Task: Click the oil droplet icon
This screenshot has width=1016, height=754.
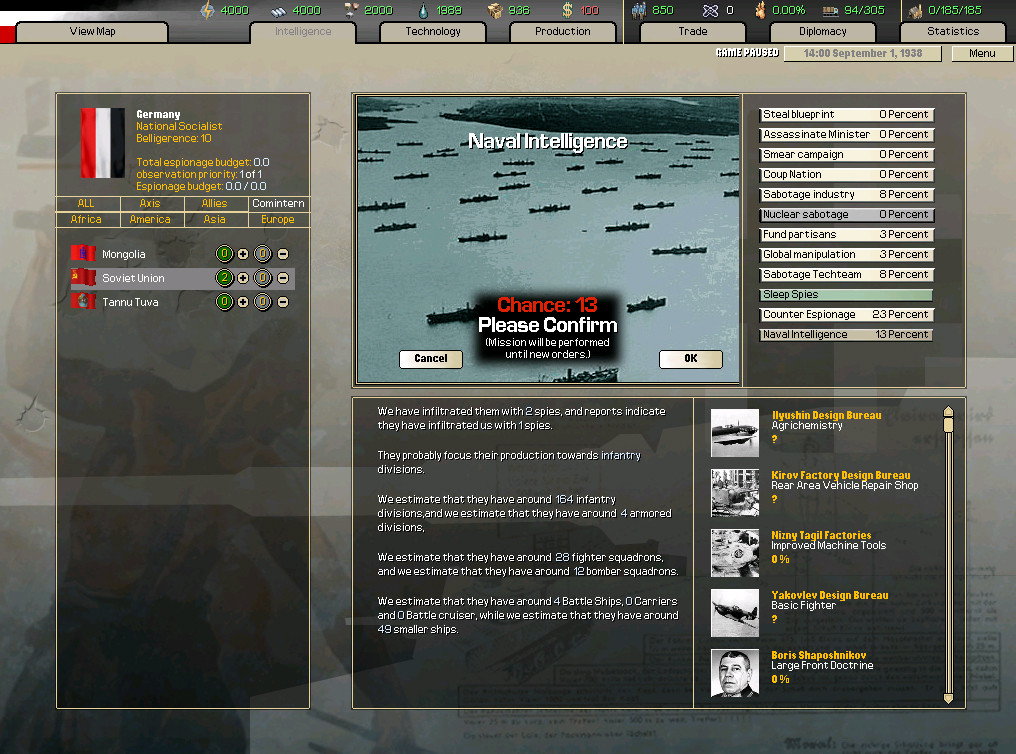Action: (423, 10)
